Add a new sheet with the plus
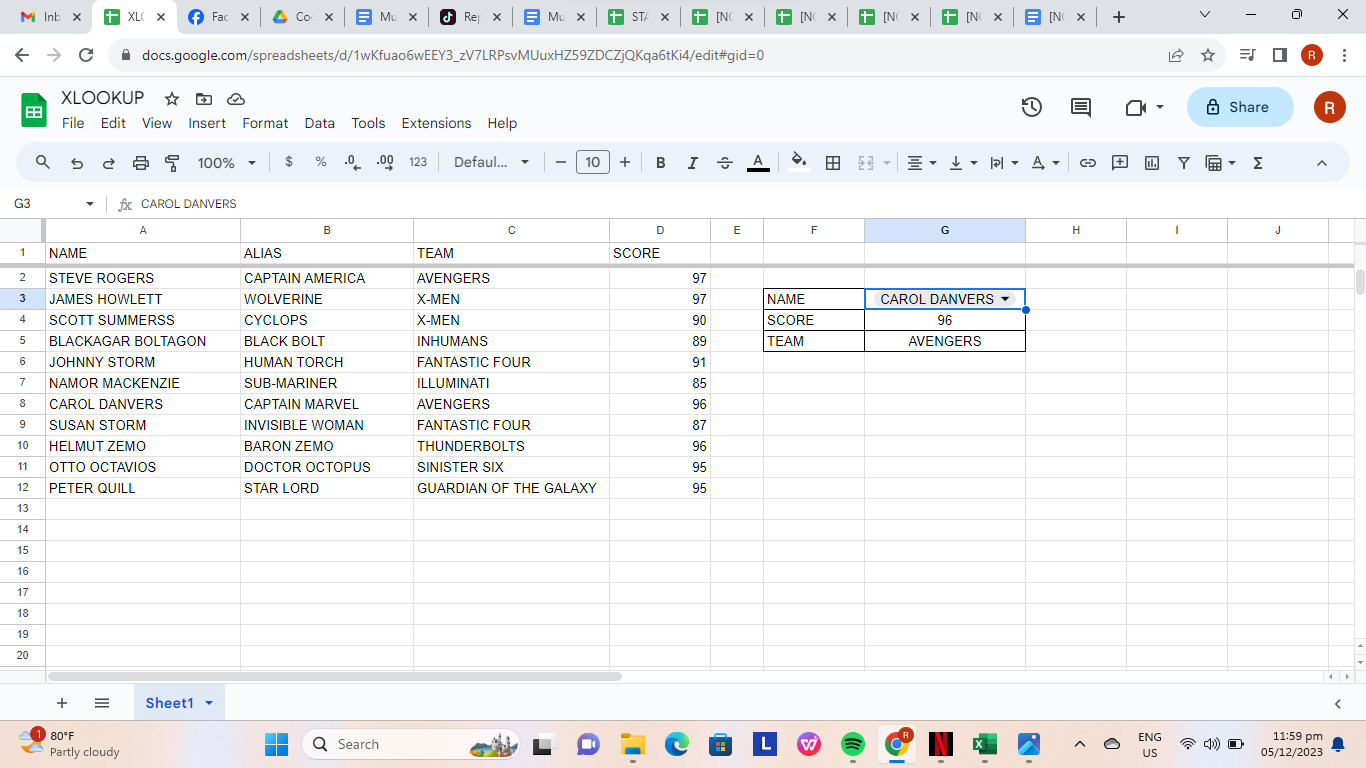The width and height of the screenshot is (1366, 768). point(62,703)
